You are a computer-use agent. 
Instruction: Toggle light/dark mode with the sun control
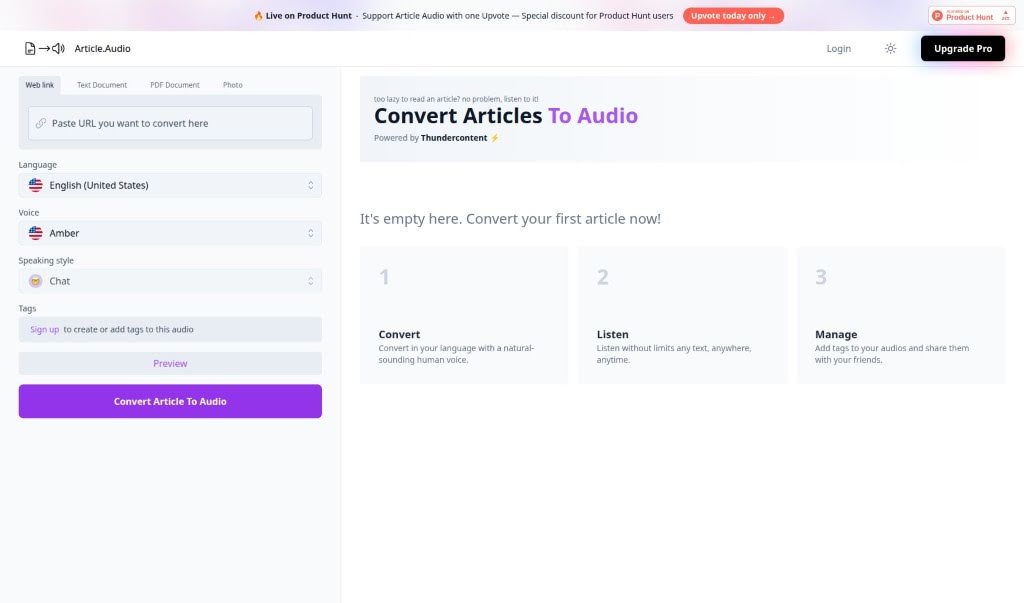[890, 47]
